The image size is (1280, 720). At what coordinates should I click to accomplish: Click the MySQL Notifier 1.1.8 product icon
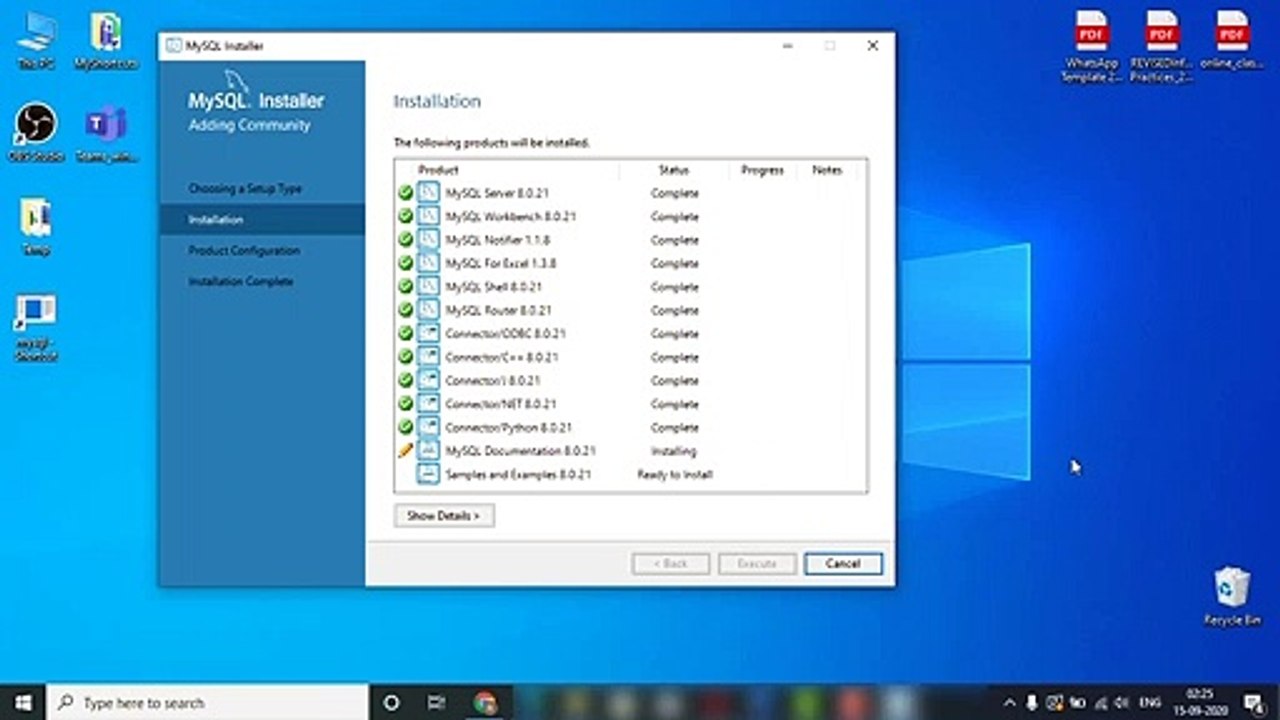[428, 240]
